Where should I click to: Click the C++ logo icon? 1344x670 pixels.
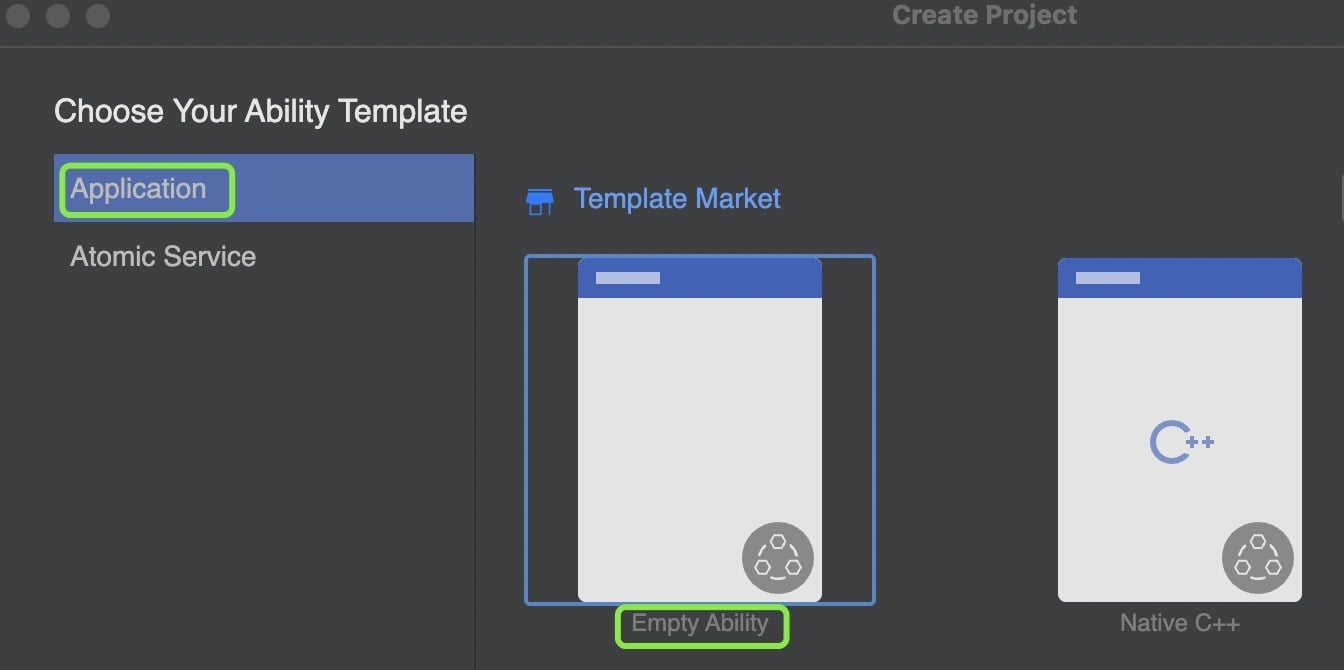click(x=1180, y=443)
